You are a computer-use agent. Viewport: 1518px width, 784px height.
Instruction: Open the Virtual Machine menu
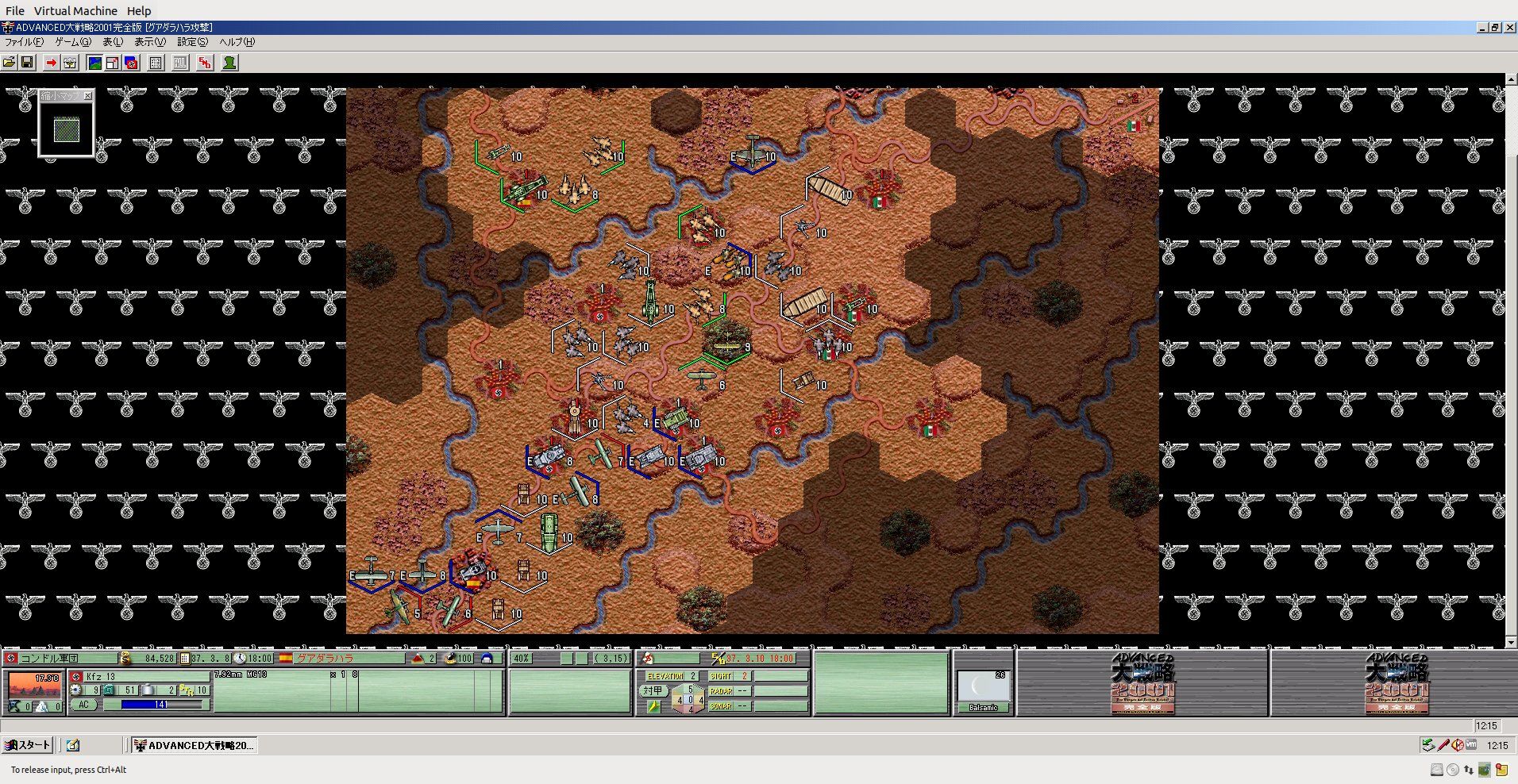75,11
